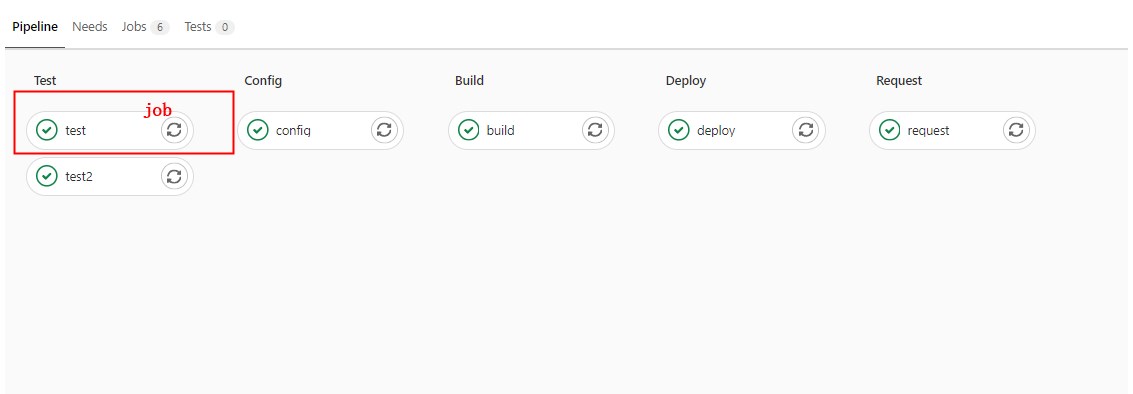Open the build job link
This screenshot has width=1133, height=394.
point(501,131)
